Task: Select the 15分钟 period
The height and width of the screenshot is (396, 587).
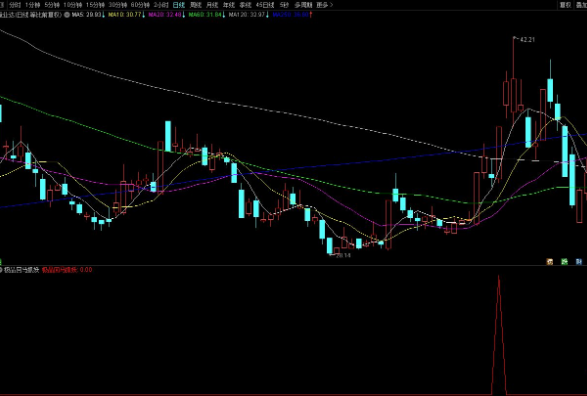Action: [x=95, y=5]
